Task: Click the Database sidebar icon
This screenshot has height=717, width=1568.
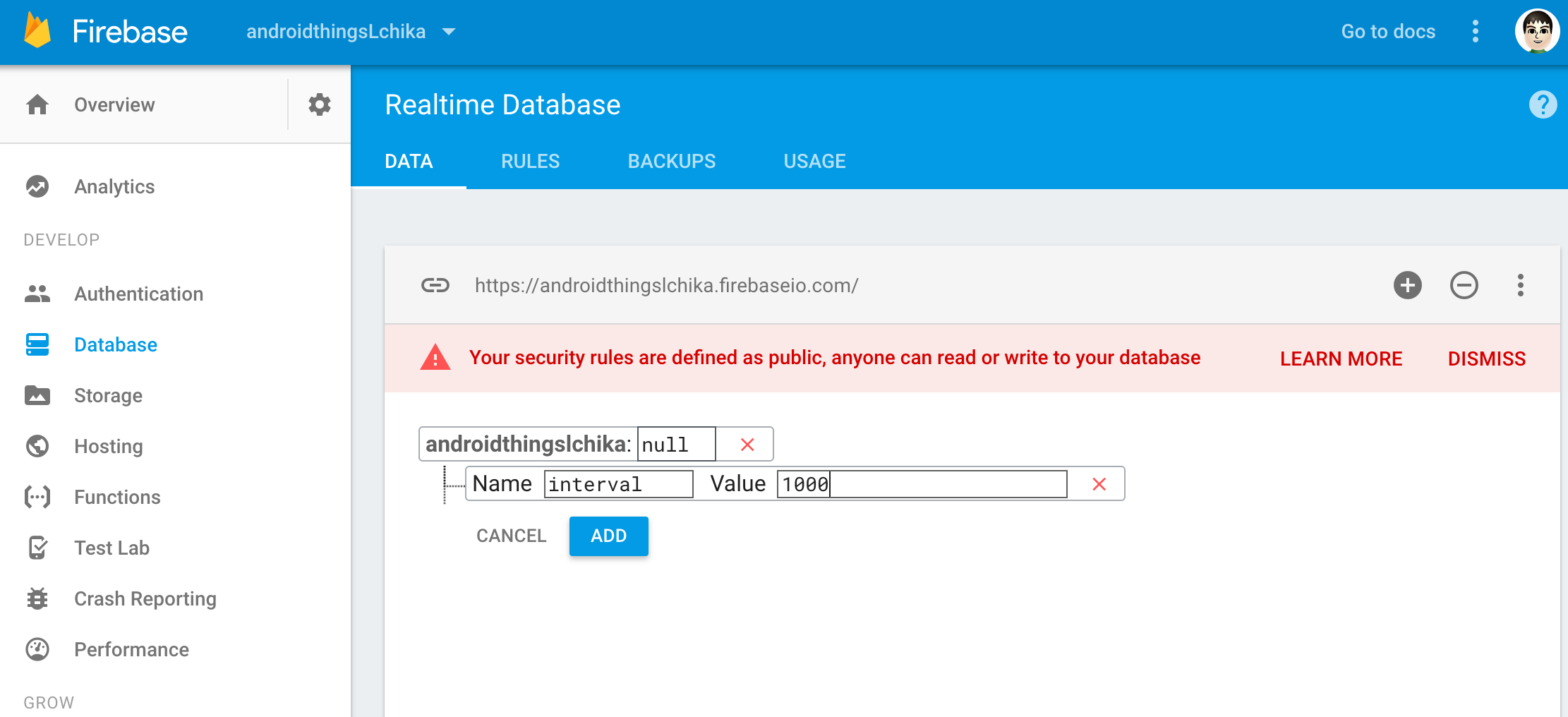Action: [37, 344]
